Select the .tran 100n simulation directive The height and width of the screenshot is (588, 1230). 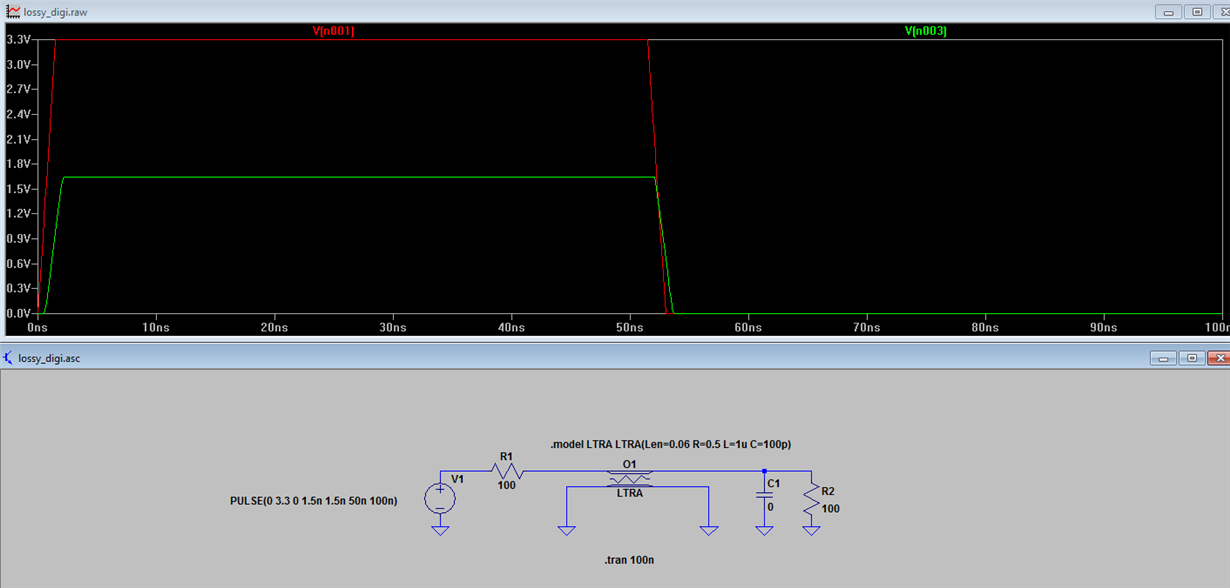(x=629, y=560)
